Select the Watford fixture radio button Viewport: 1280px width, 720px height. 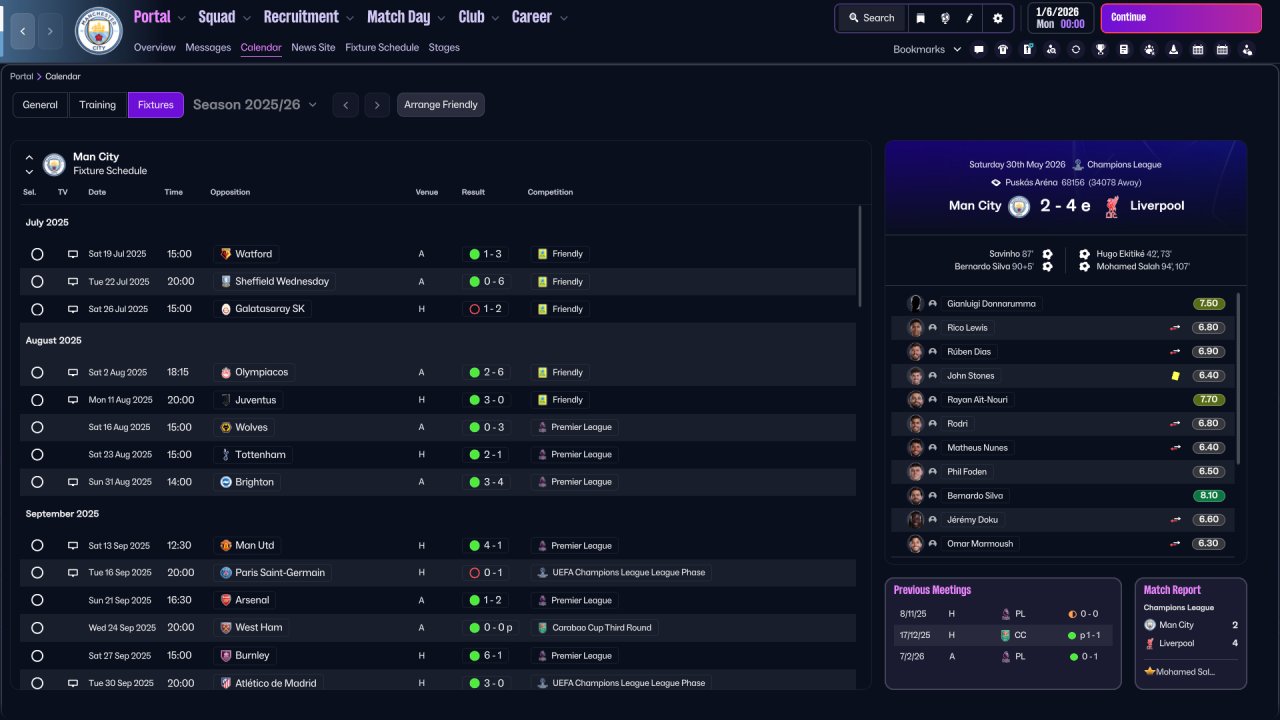point(37,254)
